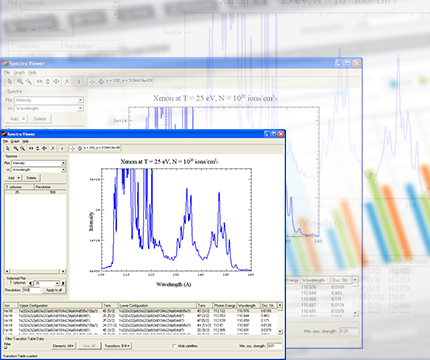Screen dimensions: 430x360
Task: Select the vertical pan arrows tool
Action: 38,148
